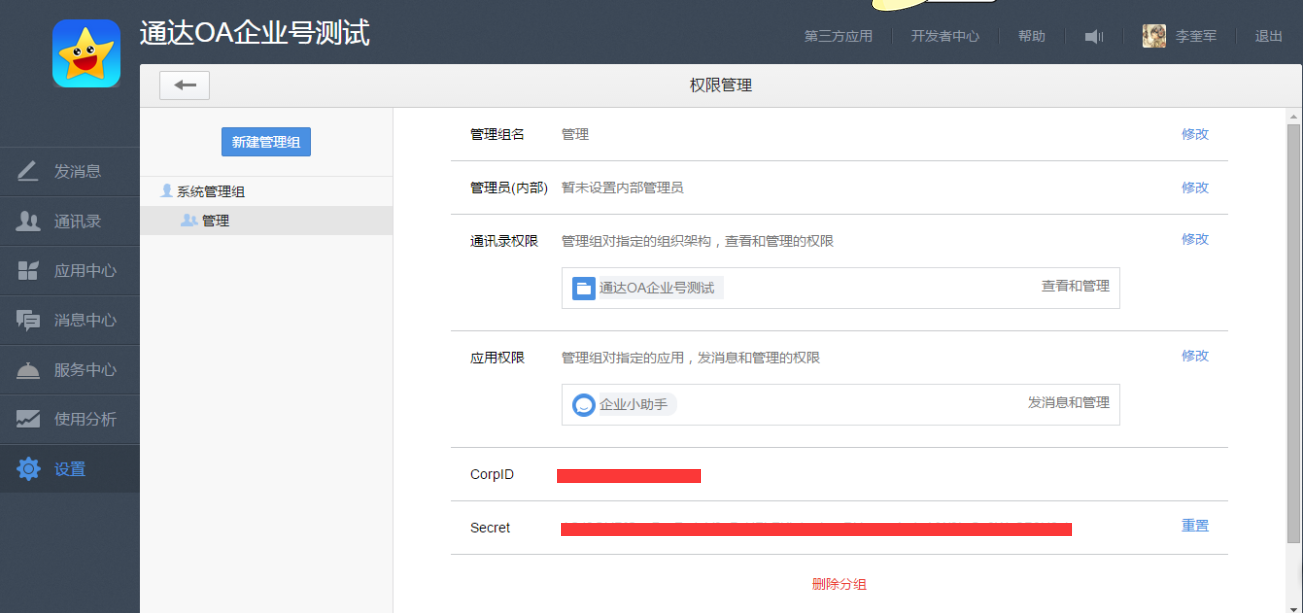The height and width of the screenshot is (613, 1303).
Task: Click the vertical scrollbar on the right
Action: coord(1294,330)
